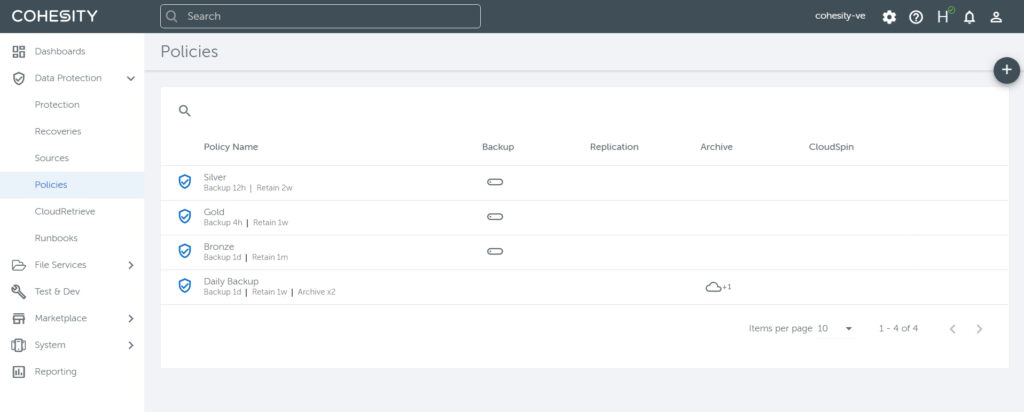The height and width of the screenshot is (412, 1024).
Task: Click the Cohesity logo
Action: coord(54,16)
